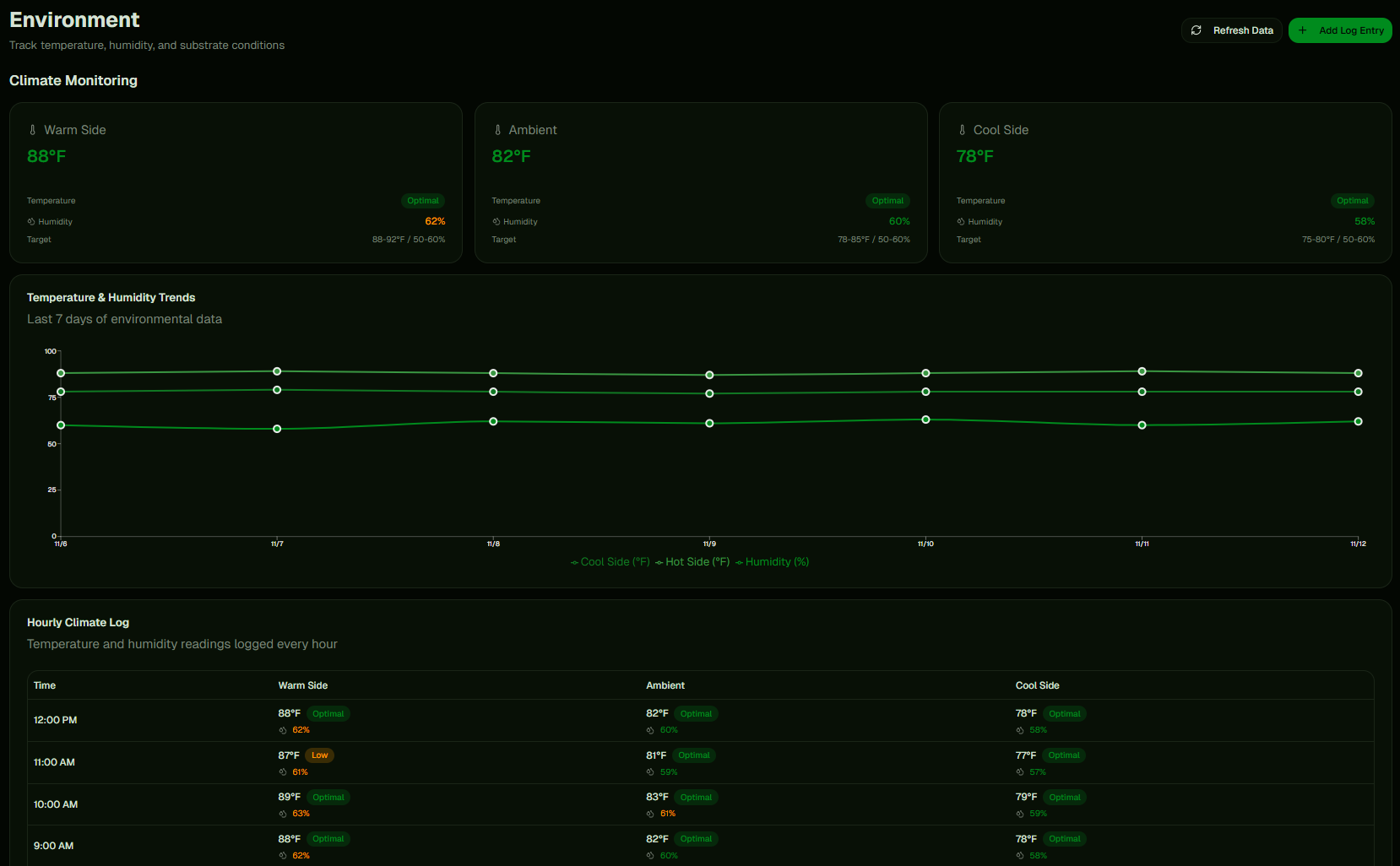The height and width of the screenshot is (866, 1400).
Task: Click the Optimal badge for Ambient at 10:00 AM
Action: tap(695, 797)
